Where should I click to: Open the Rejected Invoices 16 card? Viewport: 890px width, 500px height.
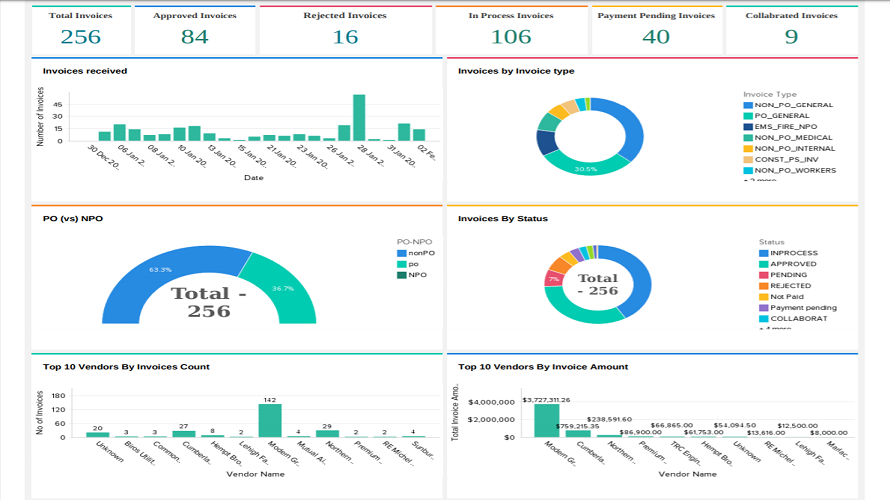point(345,30)
